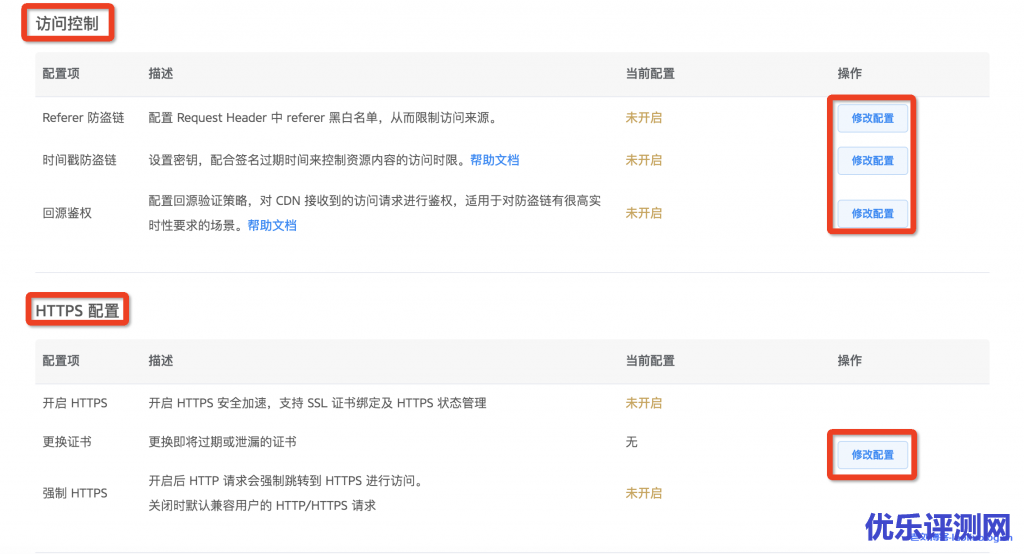Select the 强制 HTTPS row label
The width and height of the screenshot is (1024, 554).
(74, 493)
